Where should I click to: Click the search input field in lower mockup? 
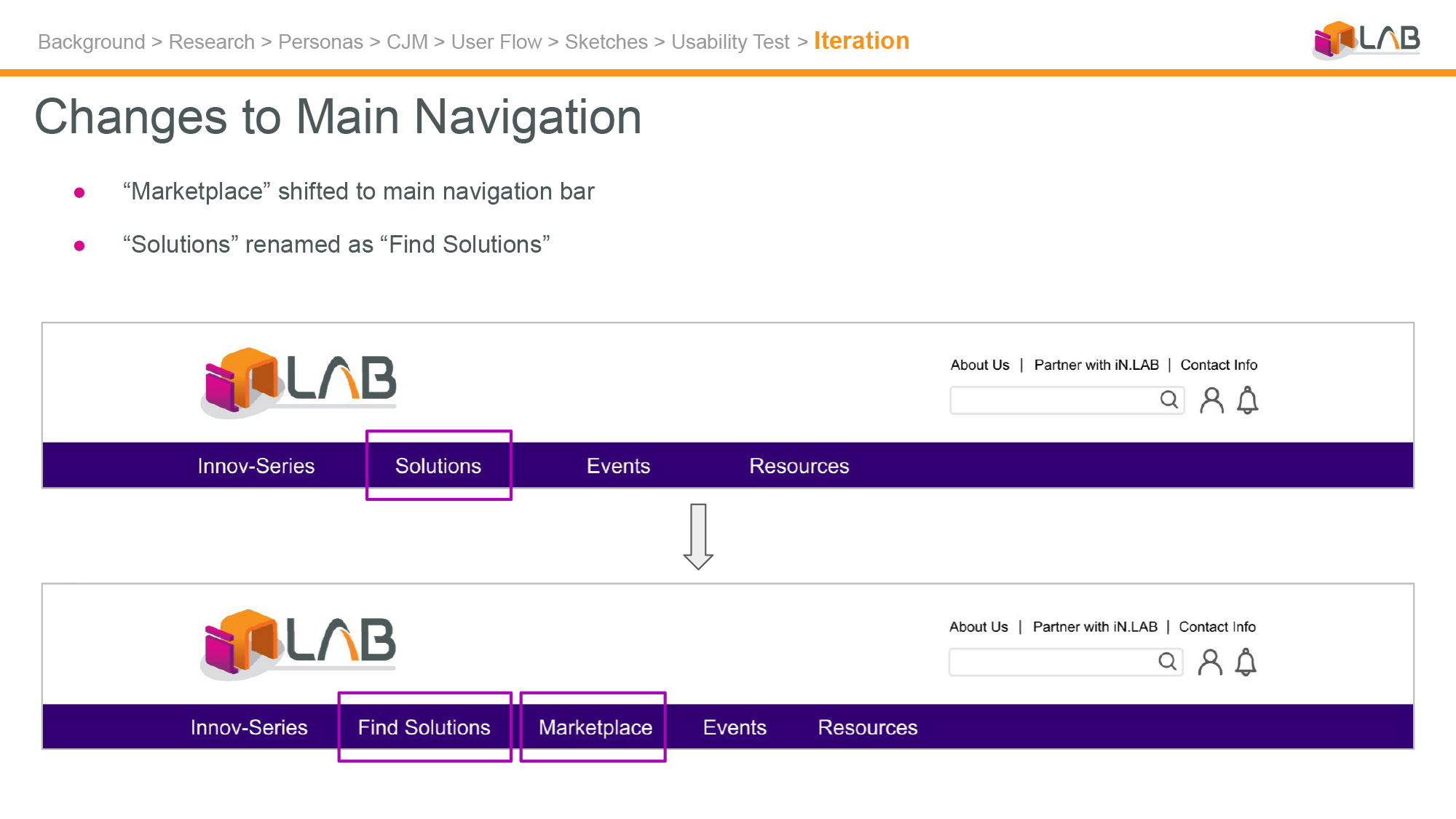(1066, 662)
